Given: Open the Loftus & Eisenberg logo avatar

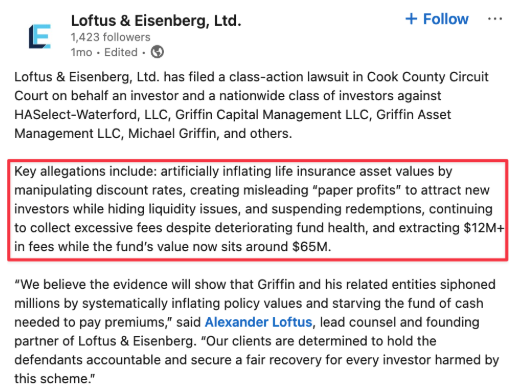Looking at the screenshot, I should point(40,36).
